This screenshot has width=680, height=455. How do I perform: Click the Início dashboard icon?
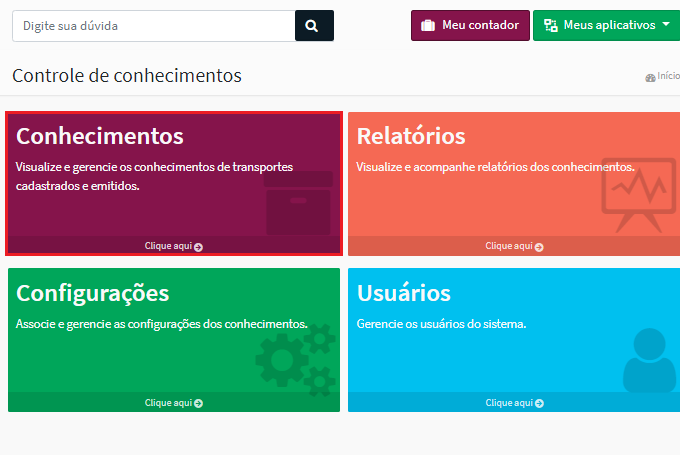[650, 78]
